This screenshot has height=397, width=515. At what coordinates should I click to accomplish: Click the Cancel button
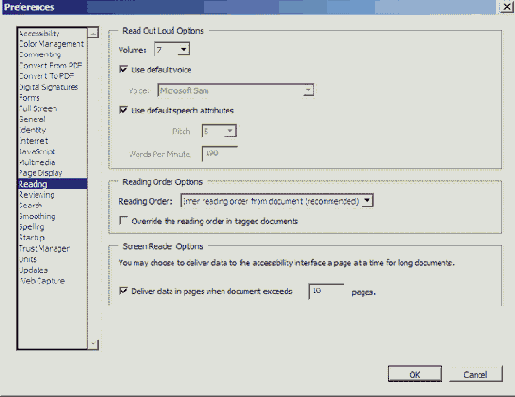pos(475,374)
